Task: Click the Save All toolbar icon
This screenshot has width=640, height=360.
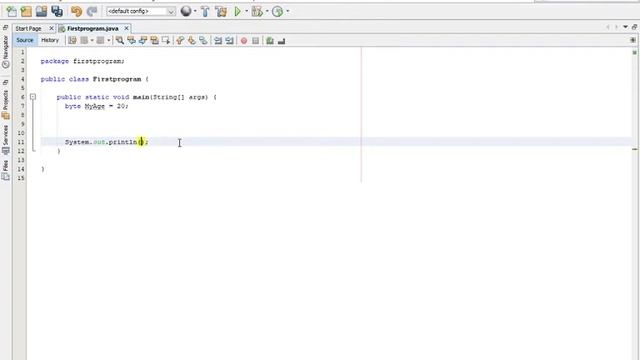Action: point(57,11)
